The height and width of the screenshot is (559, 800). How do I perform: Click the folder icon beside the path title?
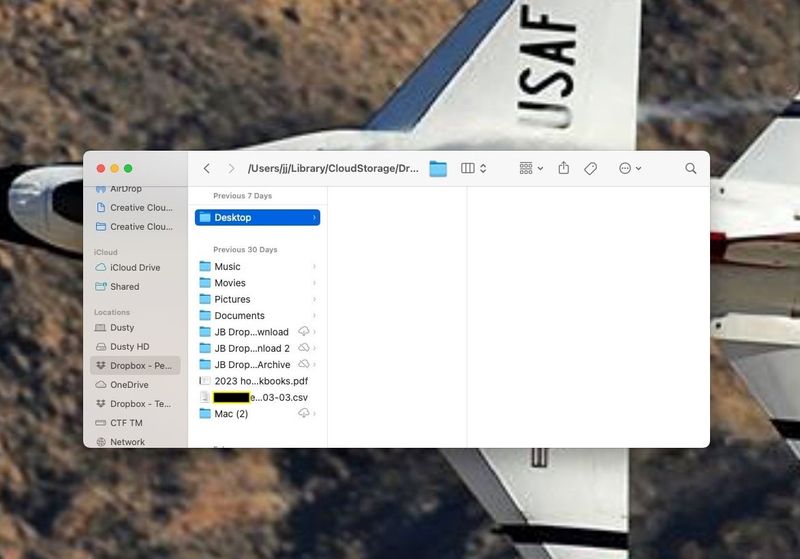click(438, 168)
